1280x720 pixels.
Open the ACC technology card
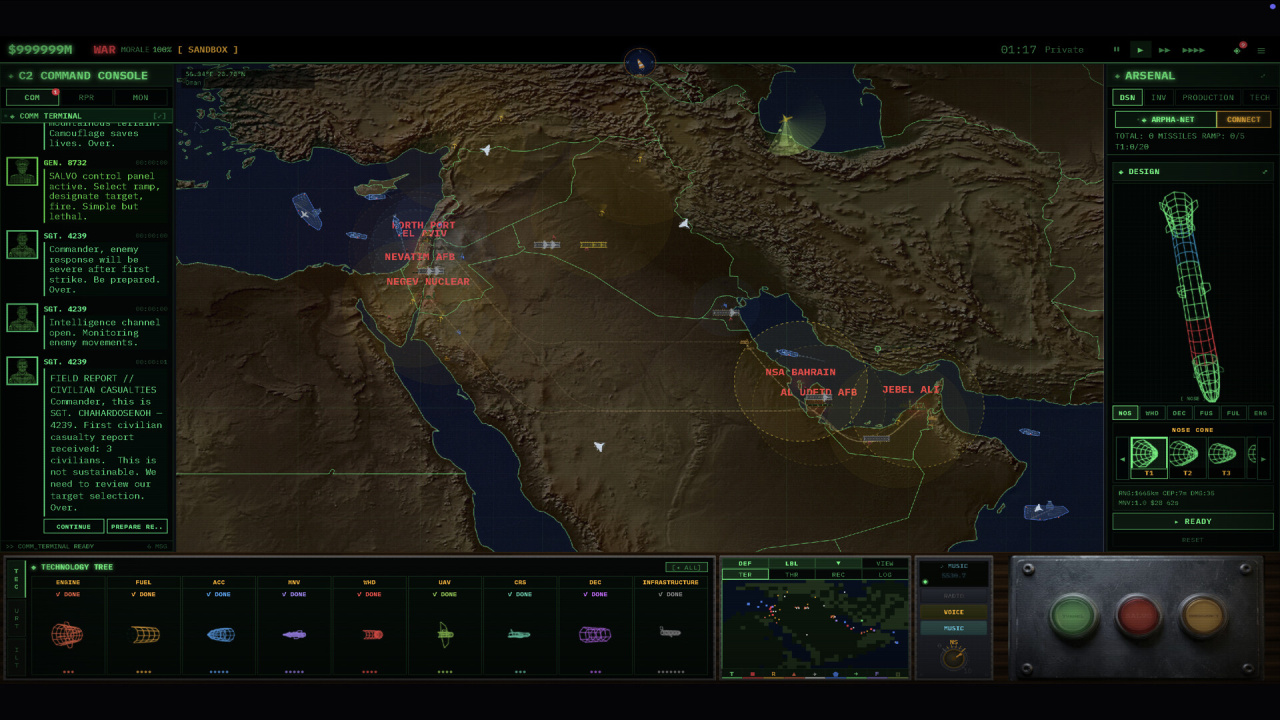pyautogui.click(x=219, y=626)
